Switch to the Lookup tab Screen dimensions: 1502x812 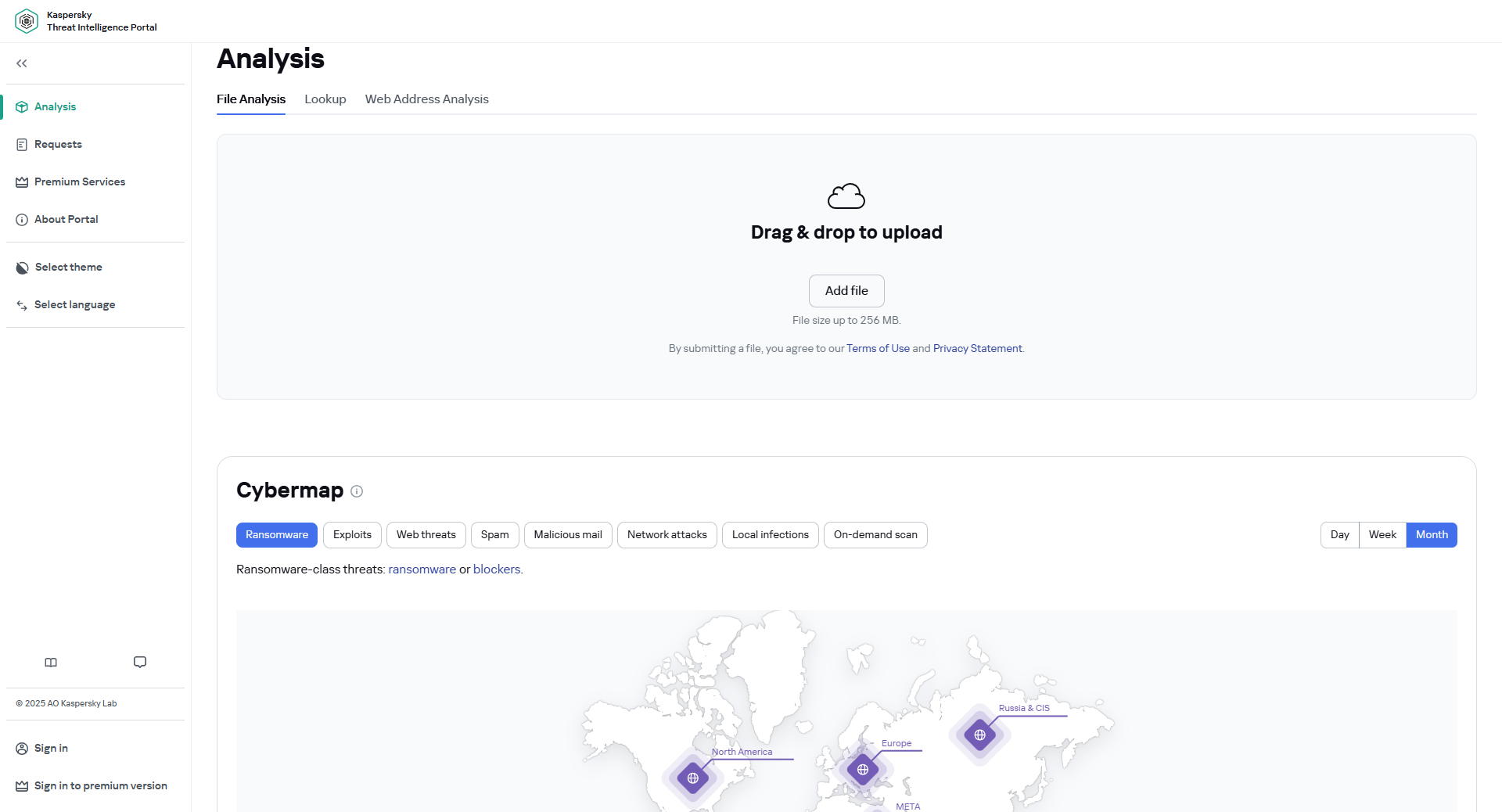pyautogui.click(x=325, y=99)
